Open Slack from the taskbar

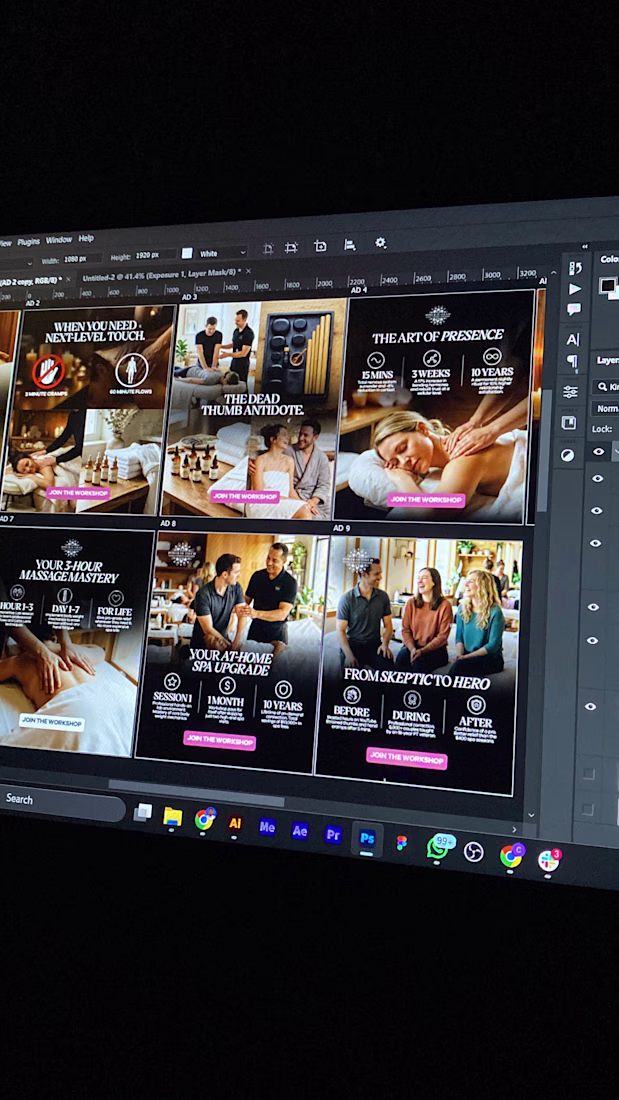(x=549, y=860)
